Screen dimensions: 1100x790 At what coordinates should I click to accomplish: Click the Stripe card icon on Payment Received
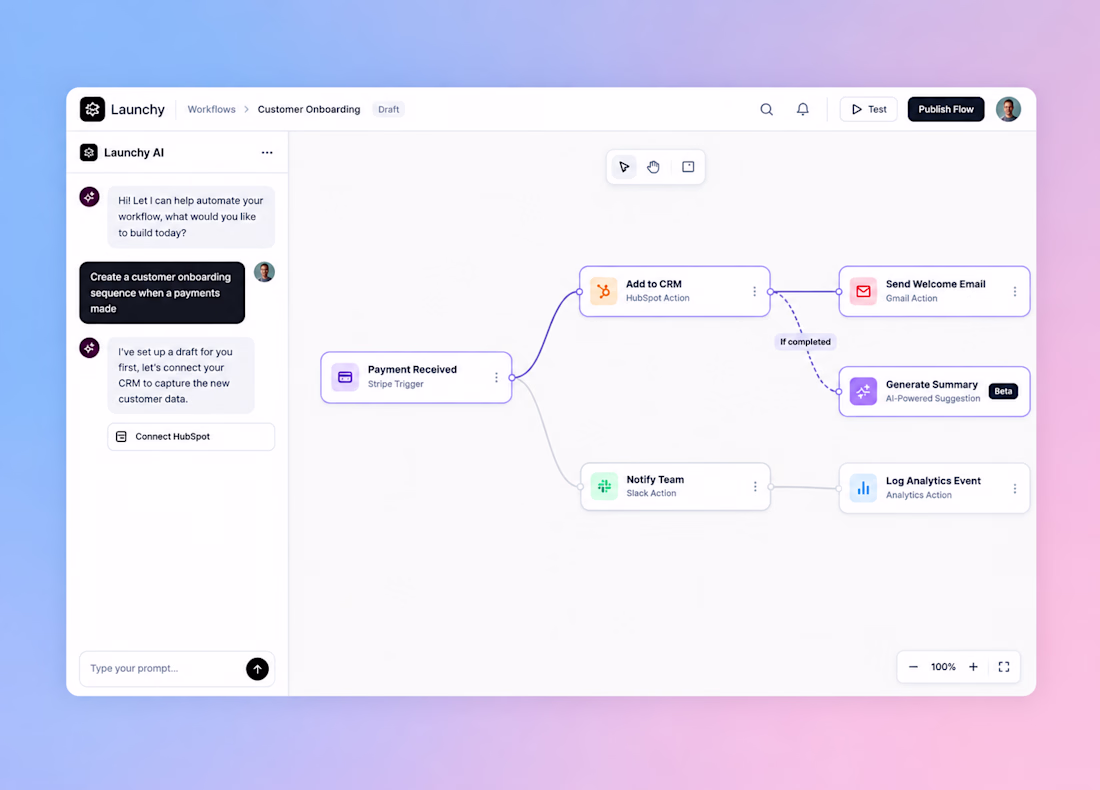(345, 377)
